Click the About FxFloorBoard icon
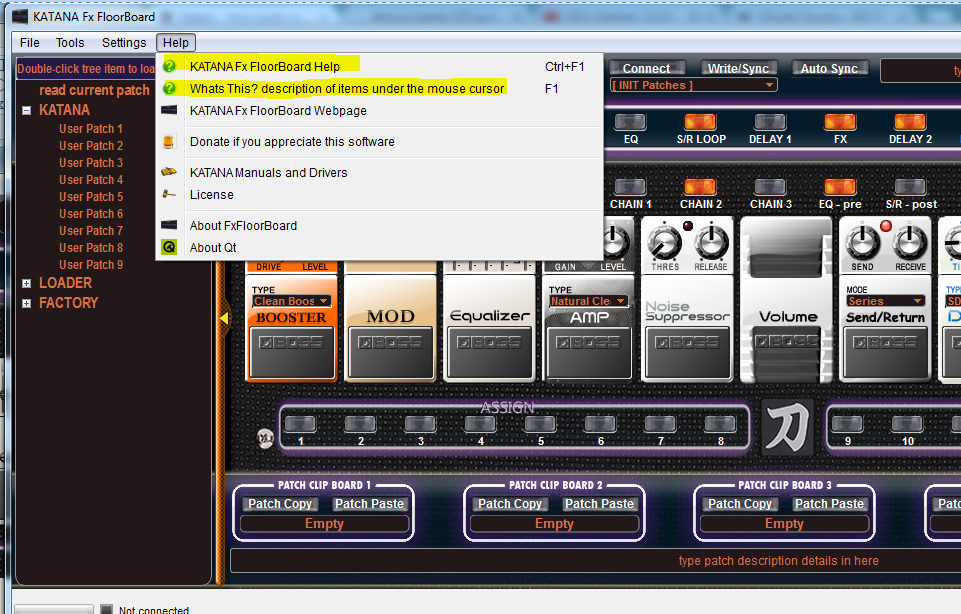Image resolution: width=961 pixels, height=614 pixels. tap(169, 225)
